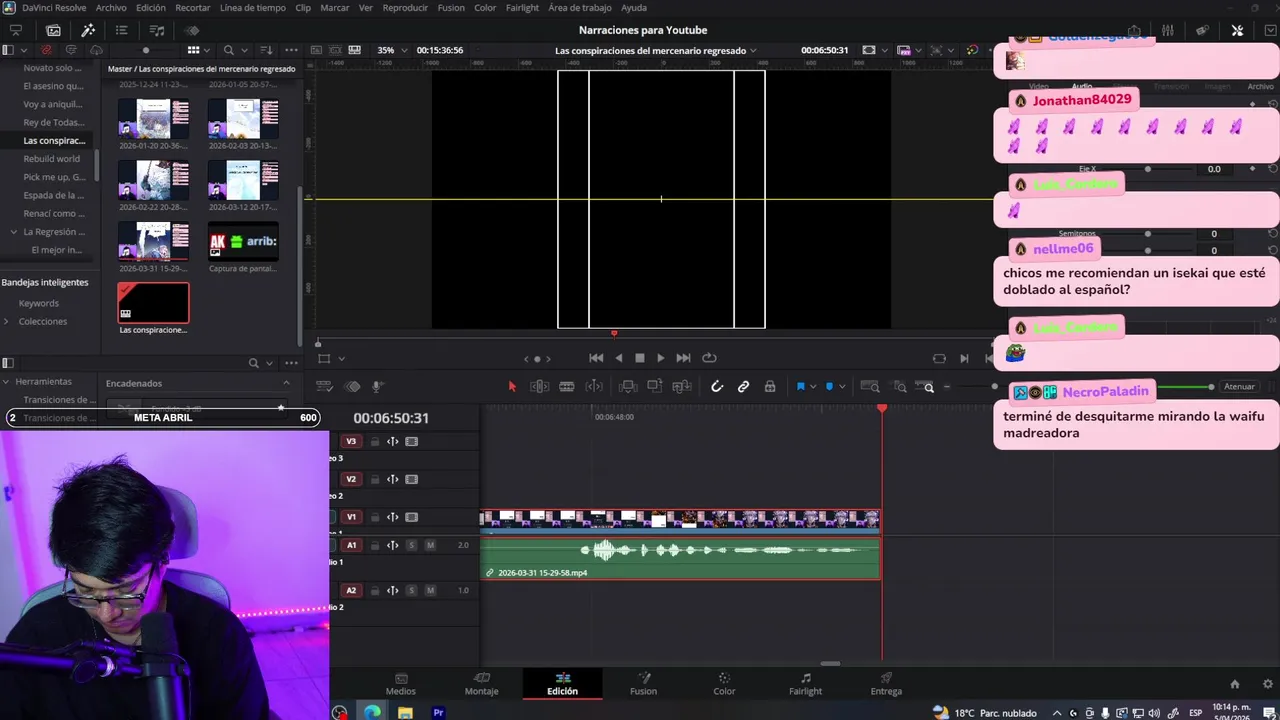This screenshot has height=720, width=1280.
Task: Select the Rebuild world bin
Action: pos(52,158)
